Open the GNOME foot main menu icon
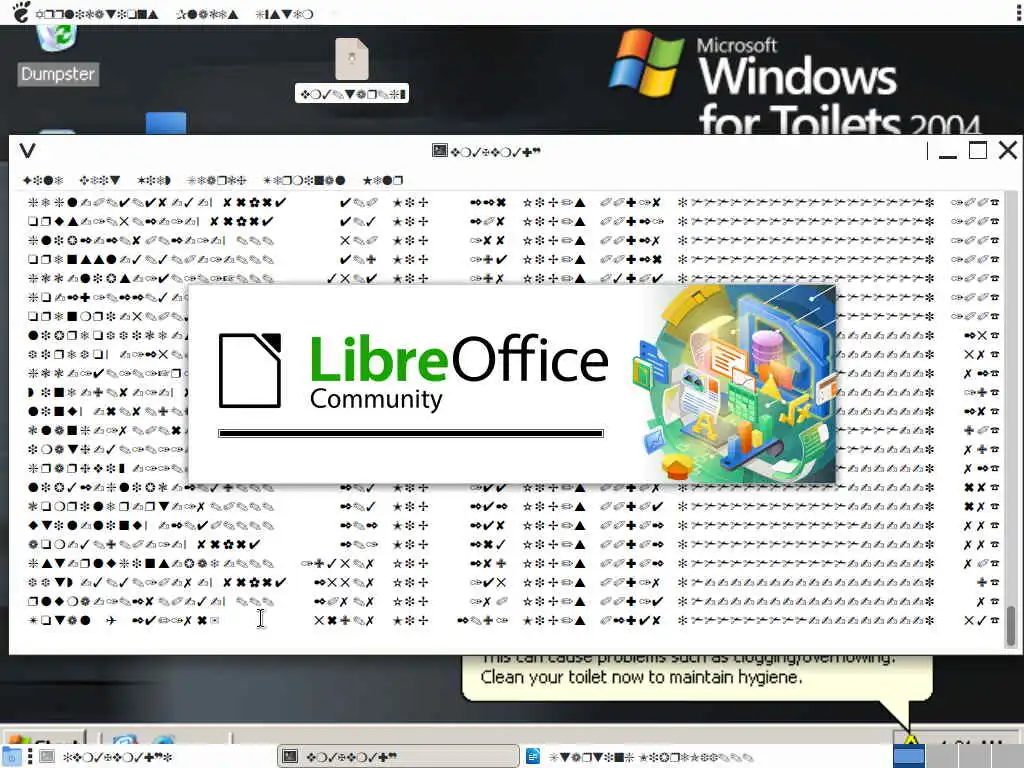 pos(21,12)
